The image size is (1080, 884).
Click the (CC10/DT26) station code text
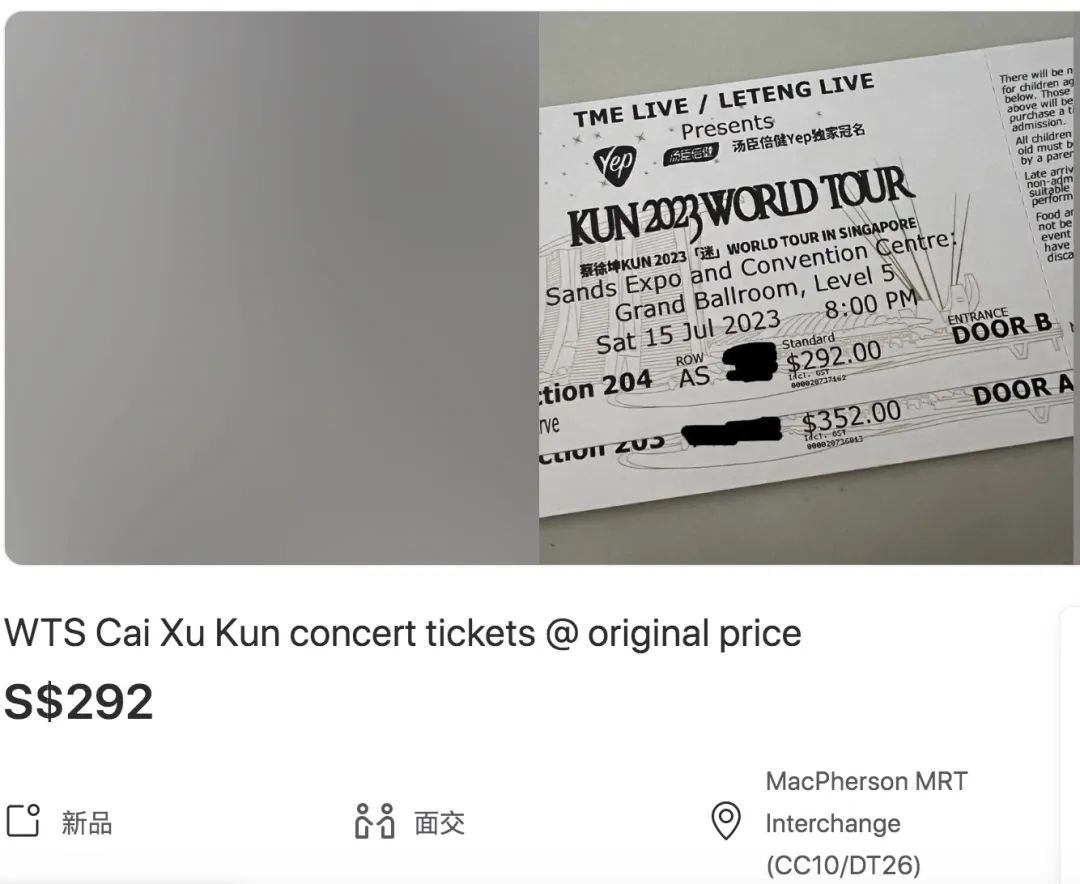843,865
